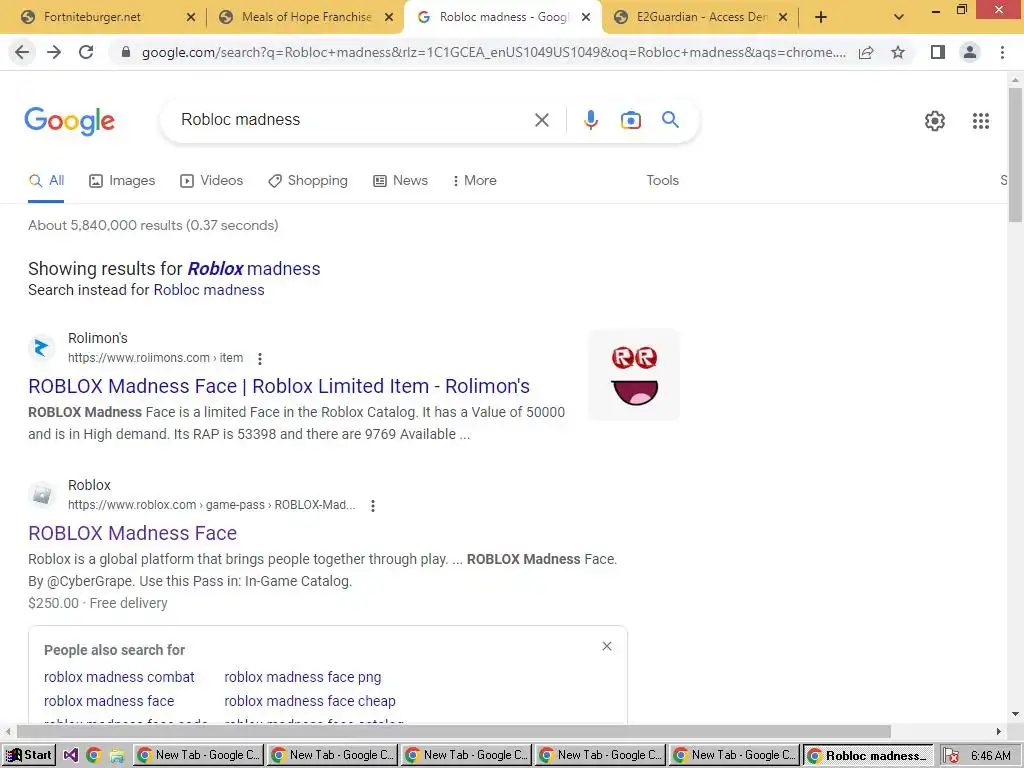Go back using the browser back arrow

(22, 52)
